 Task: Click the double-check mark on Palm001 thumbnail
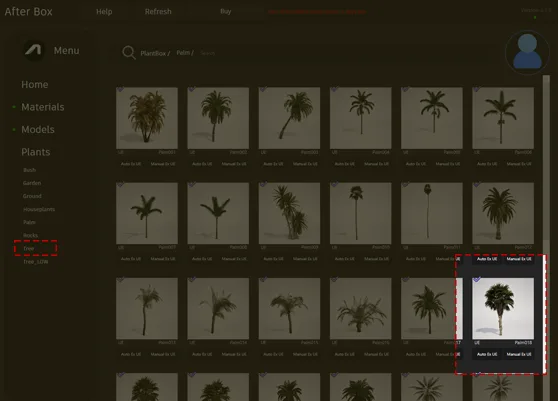point(120,89)
